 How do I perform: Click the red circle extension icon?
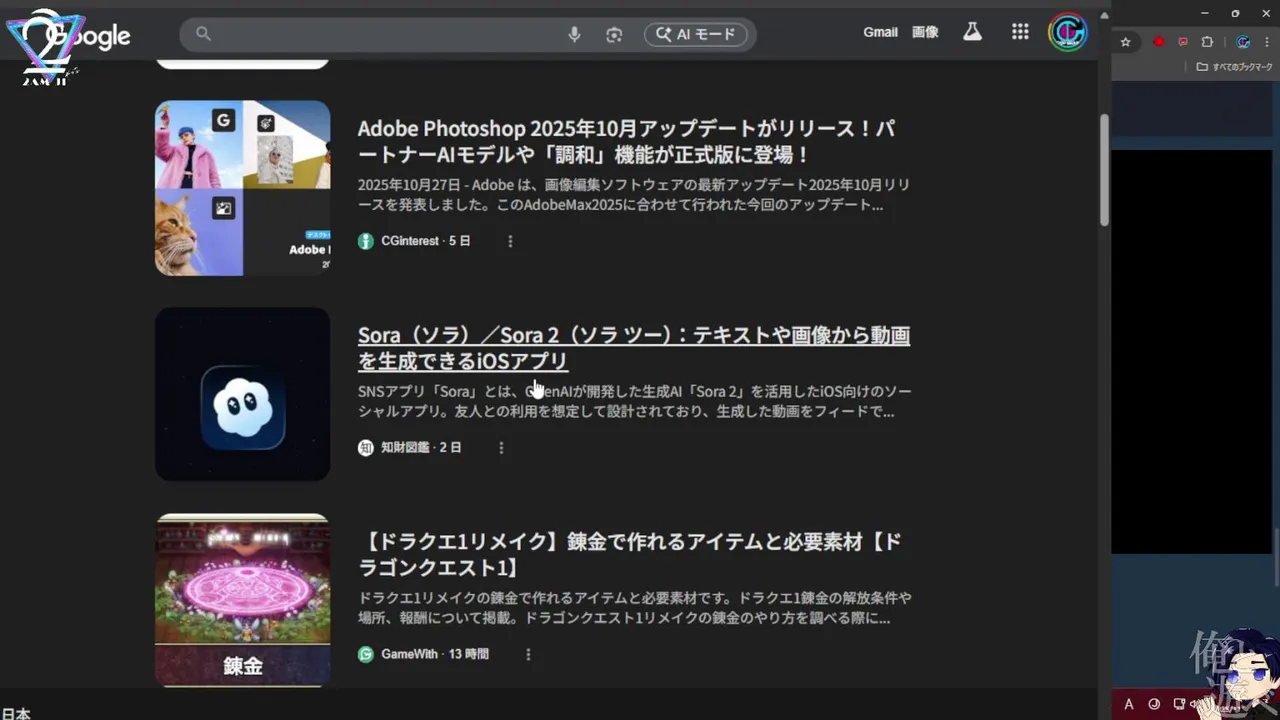pos(1159,42)
